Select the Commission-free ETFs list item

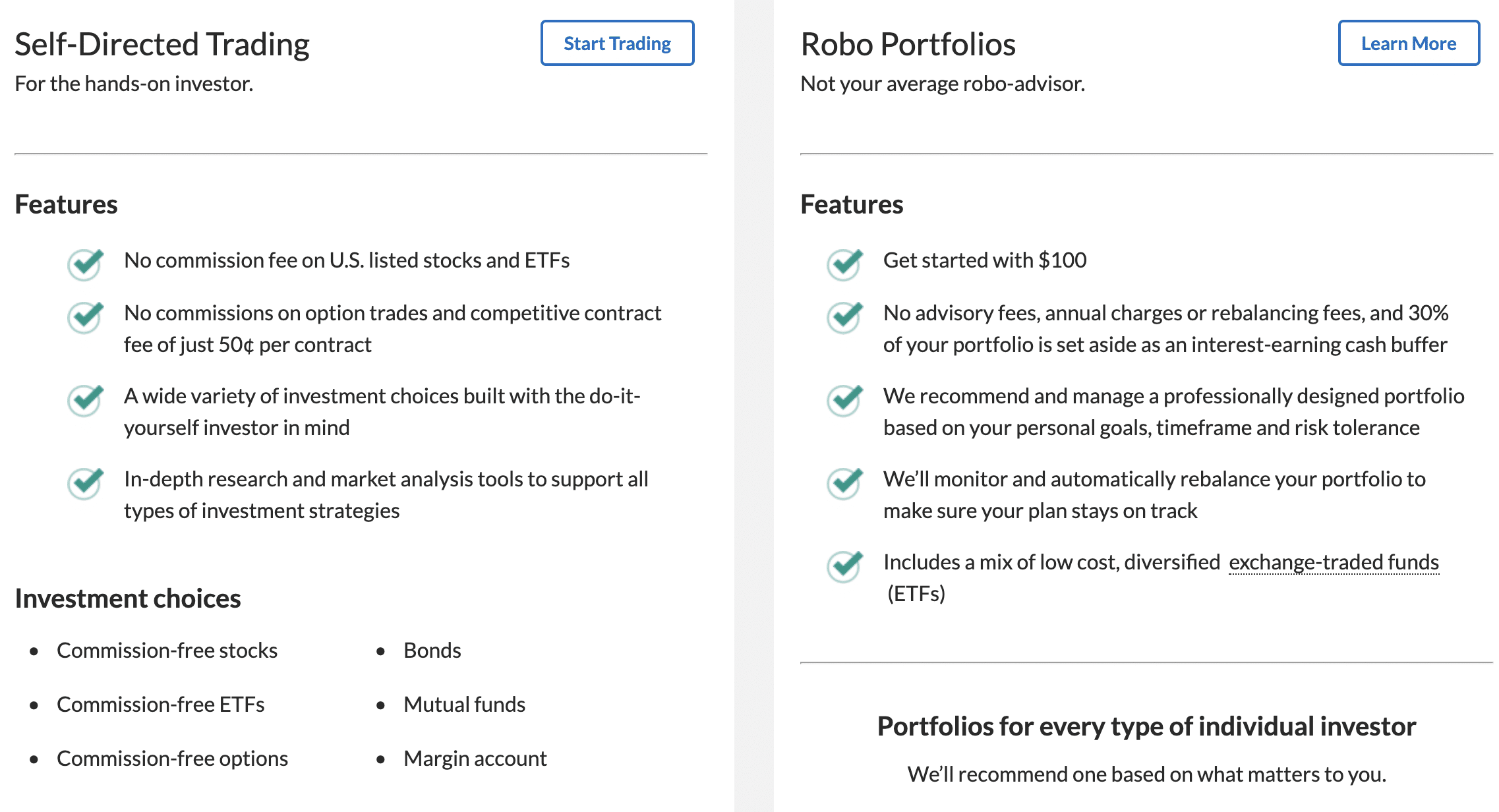[160, 705]
